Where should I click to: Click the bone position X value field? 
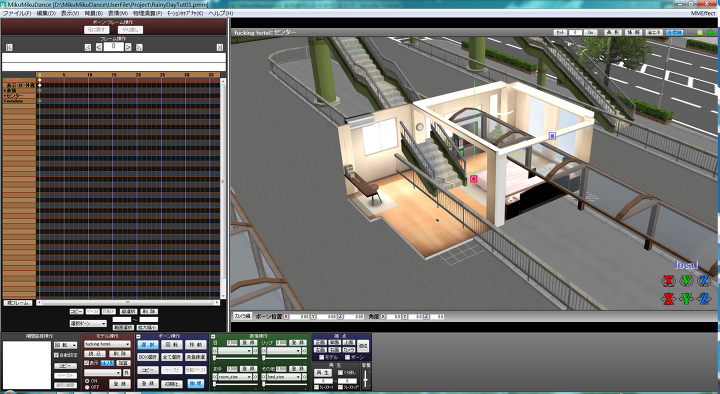299,316
